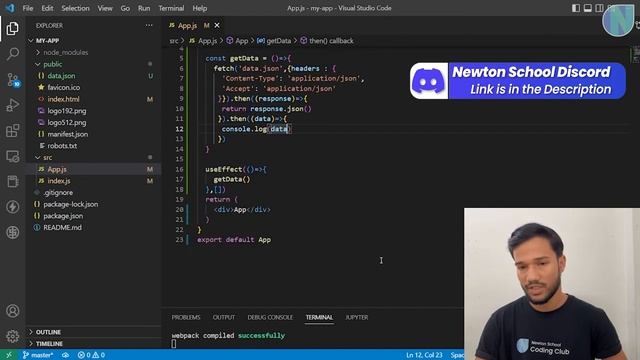
Task: Open data.json in the explorer
Action: pyautogui.click(x=61, y=76)
